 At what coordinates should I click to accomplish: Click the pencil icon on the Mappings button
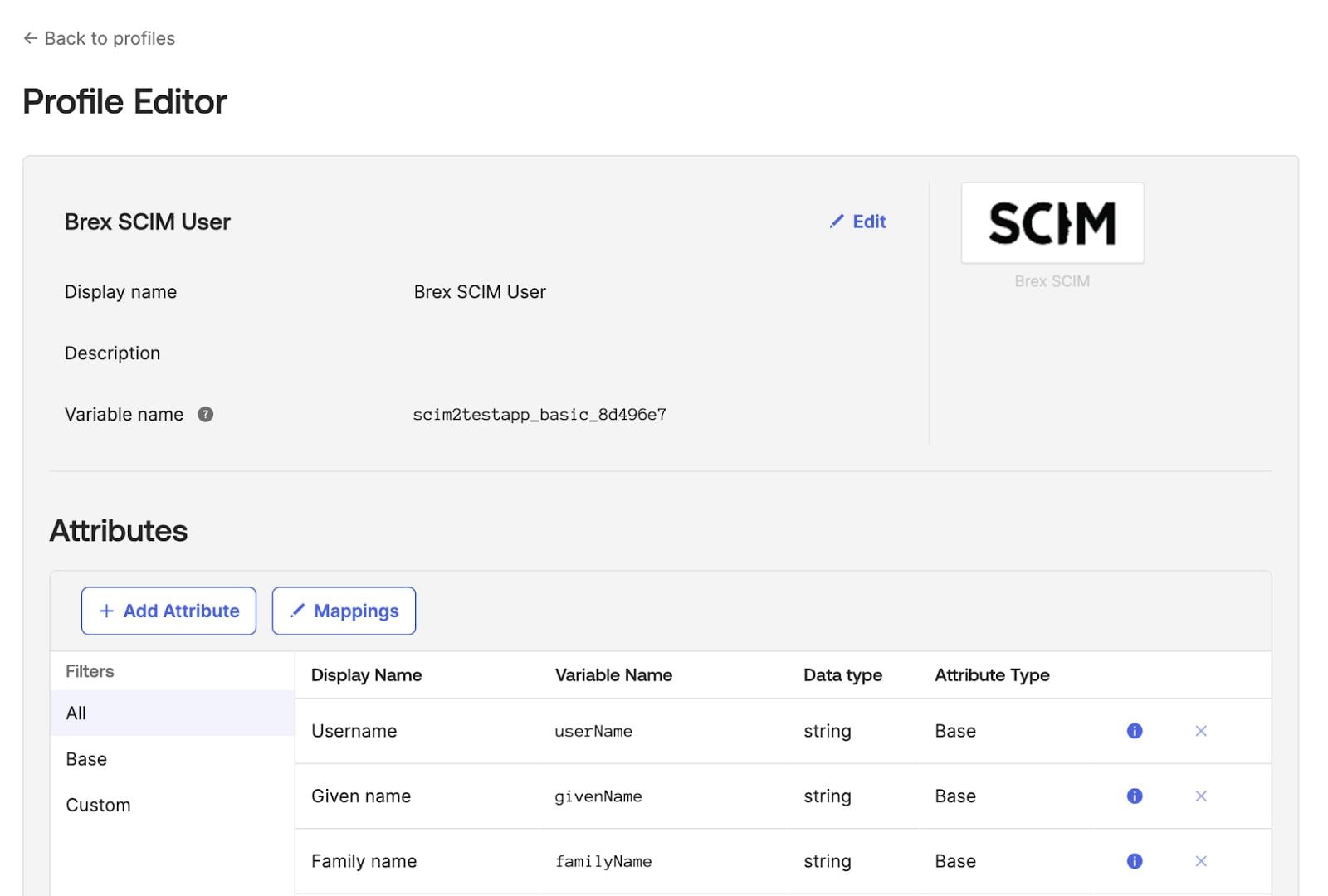click(299, 611)
